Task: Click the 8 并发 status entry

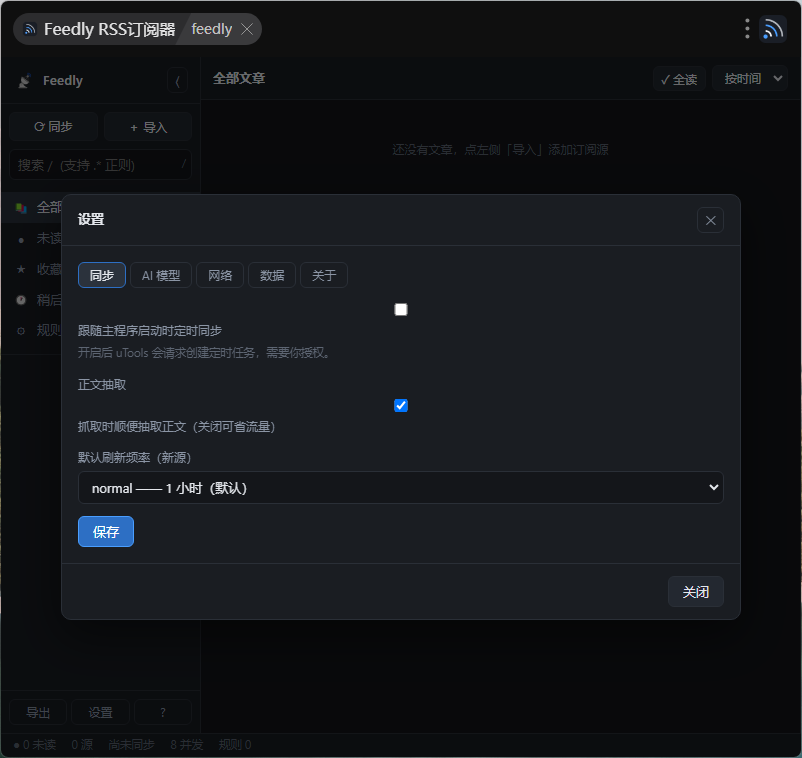Action: click(x=187, y=745)
